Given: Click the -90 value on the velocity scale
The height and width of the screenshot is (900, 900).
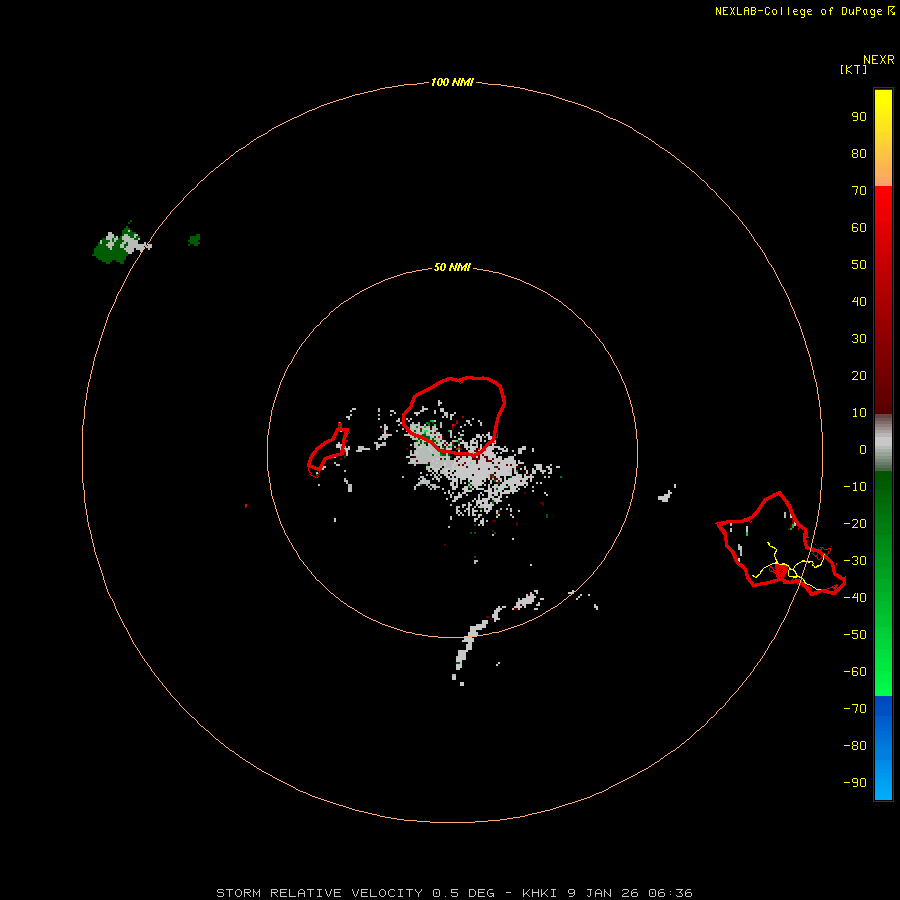Looking at the screenshot, I should click(855, 783).
